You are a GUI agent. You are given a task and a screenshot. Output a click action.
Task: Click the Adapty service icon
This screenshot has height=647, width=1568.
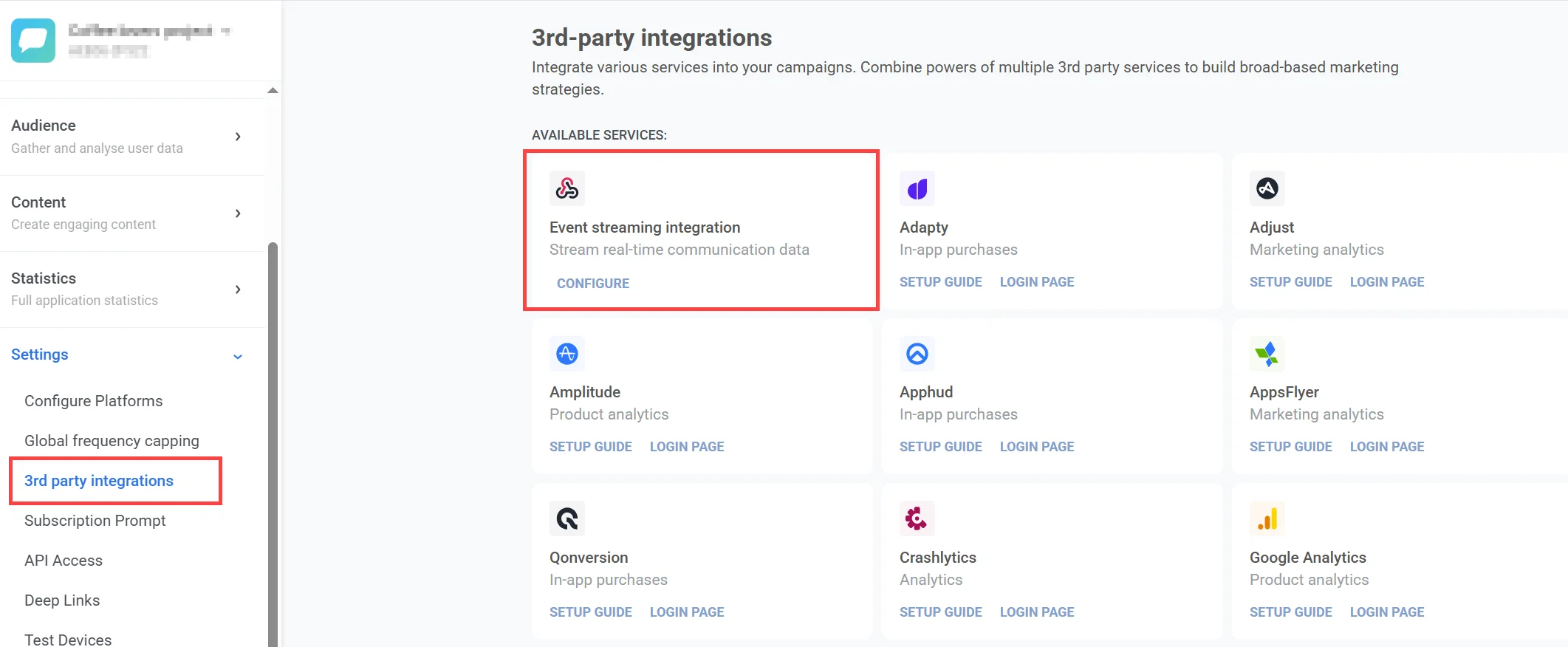pos(917,188)
